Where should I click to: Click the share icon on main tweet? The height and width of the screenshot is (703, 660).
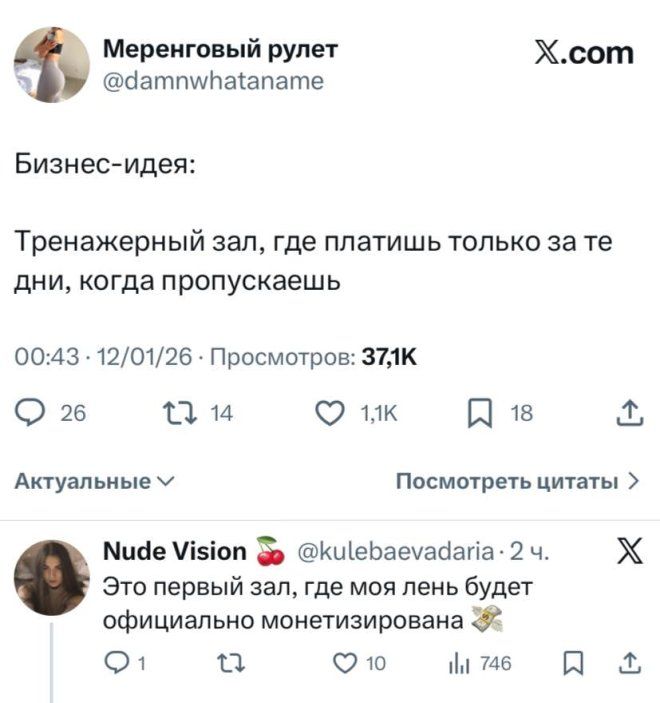(x=628, y=413)
